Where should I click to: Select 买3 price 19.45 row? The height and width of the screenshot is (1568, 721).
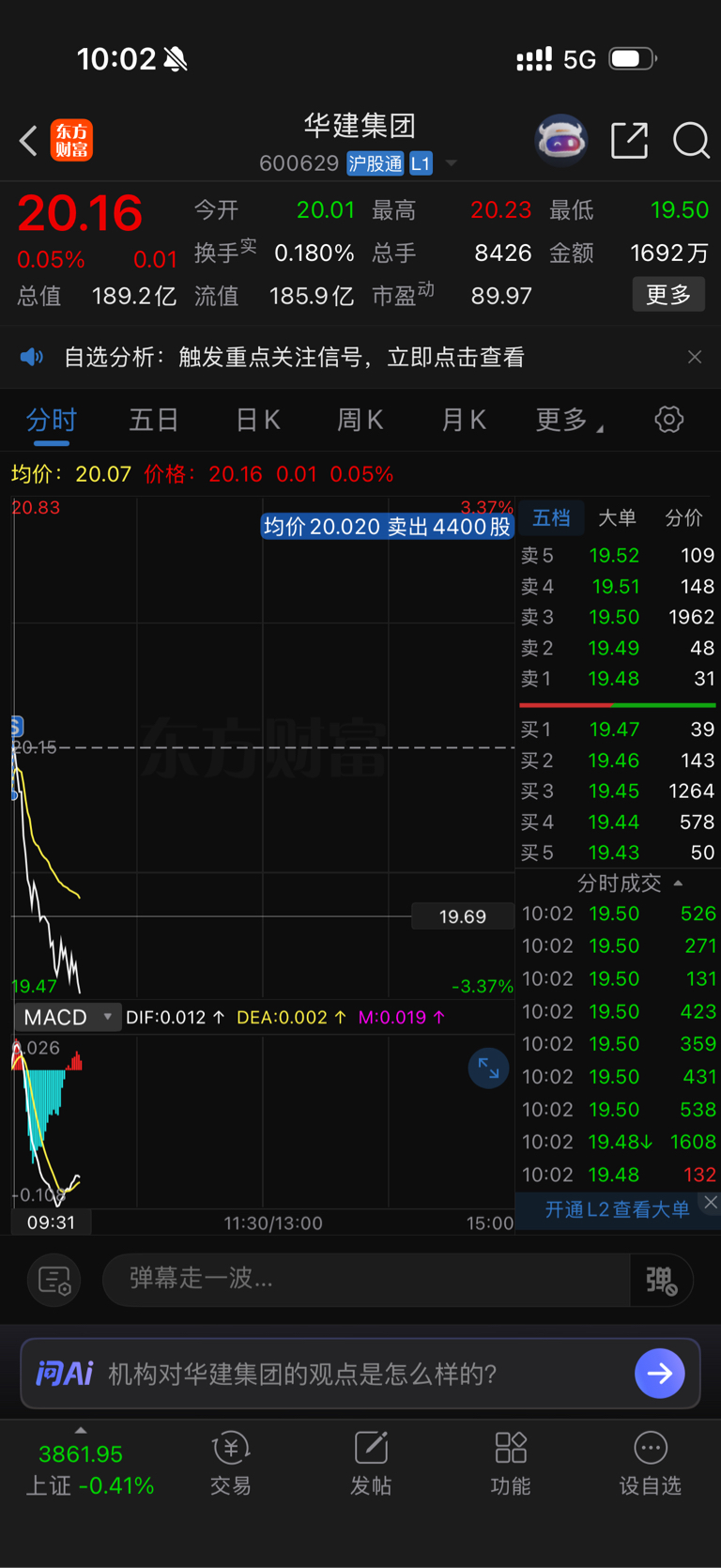618,792
